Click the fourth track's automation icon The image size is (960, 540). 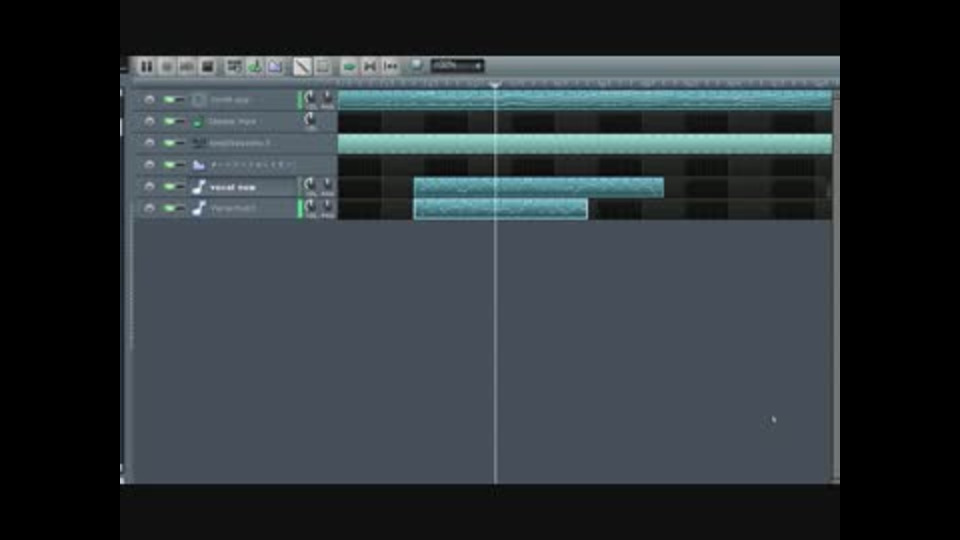point(198,165)
